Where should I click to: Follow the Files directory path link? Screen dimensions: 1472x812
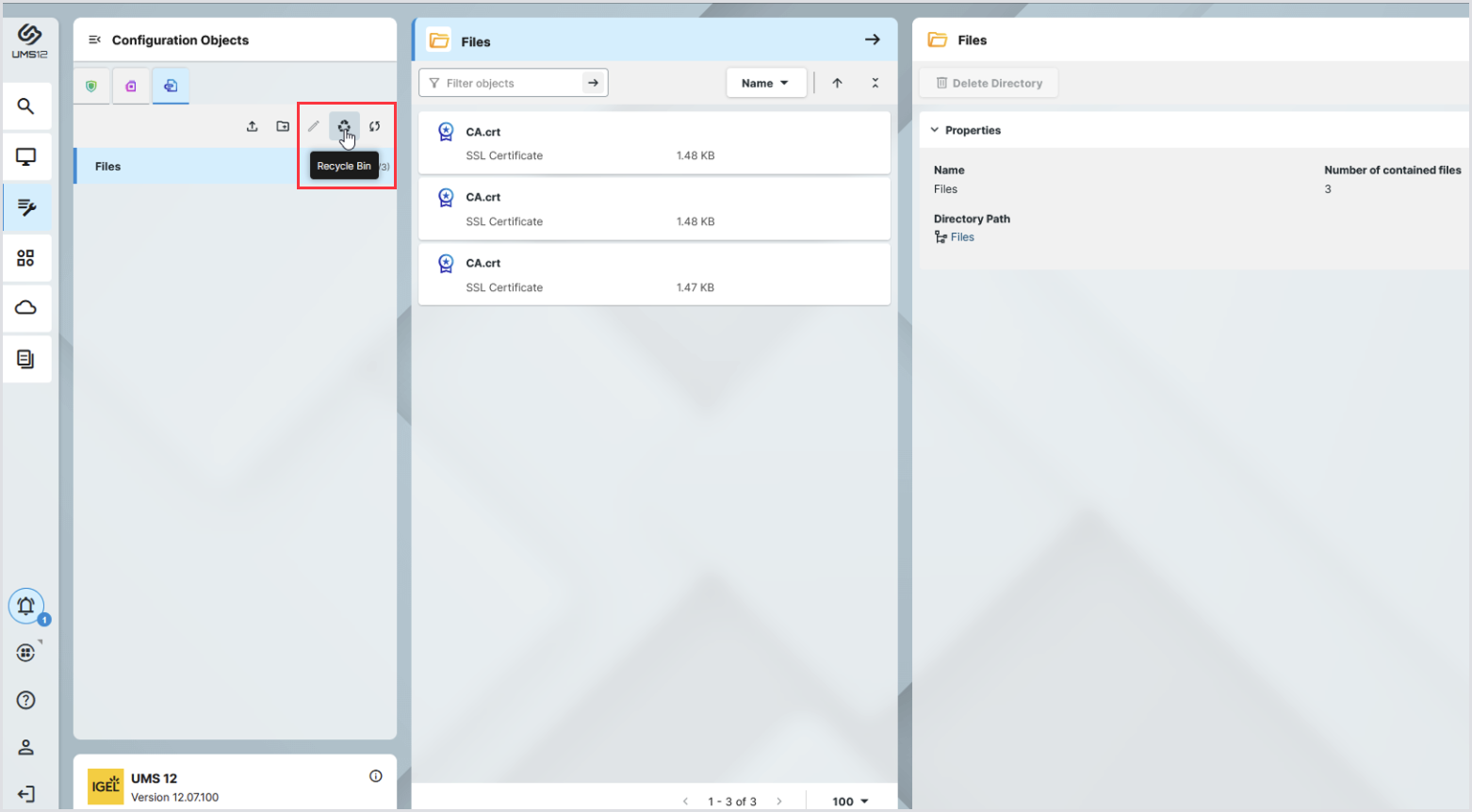coord(962,237)
